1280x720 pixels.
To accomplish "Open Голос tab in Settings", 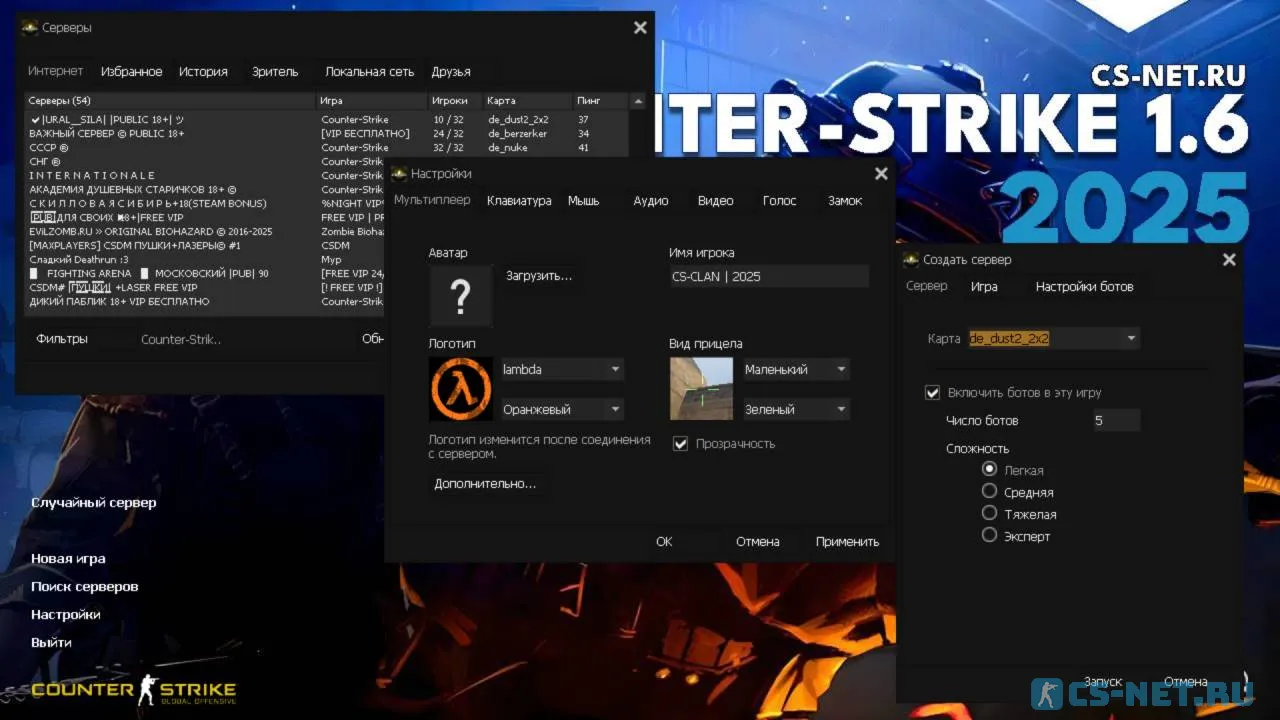I will coord(780,201).
